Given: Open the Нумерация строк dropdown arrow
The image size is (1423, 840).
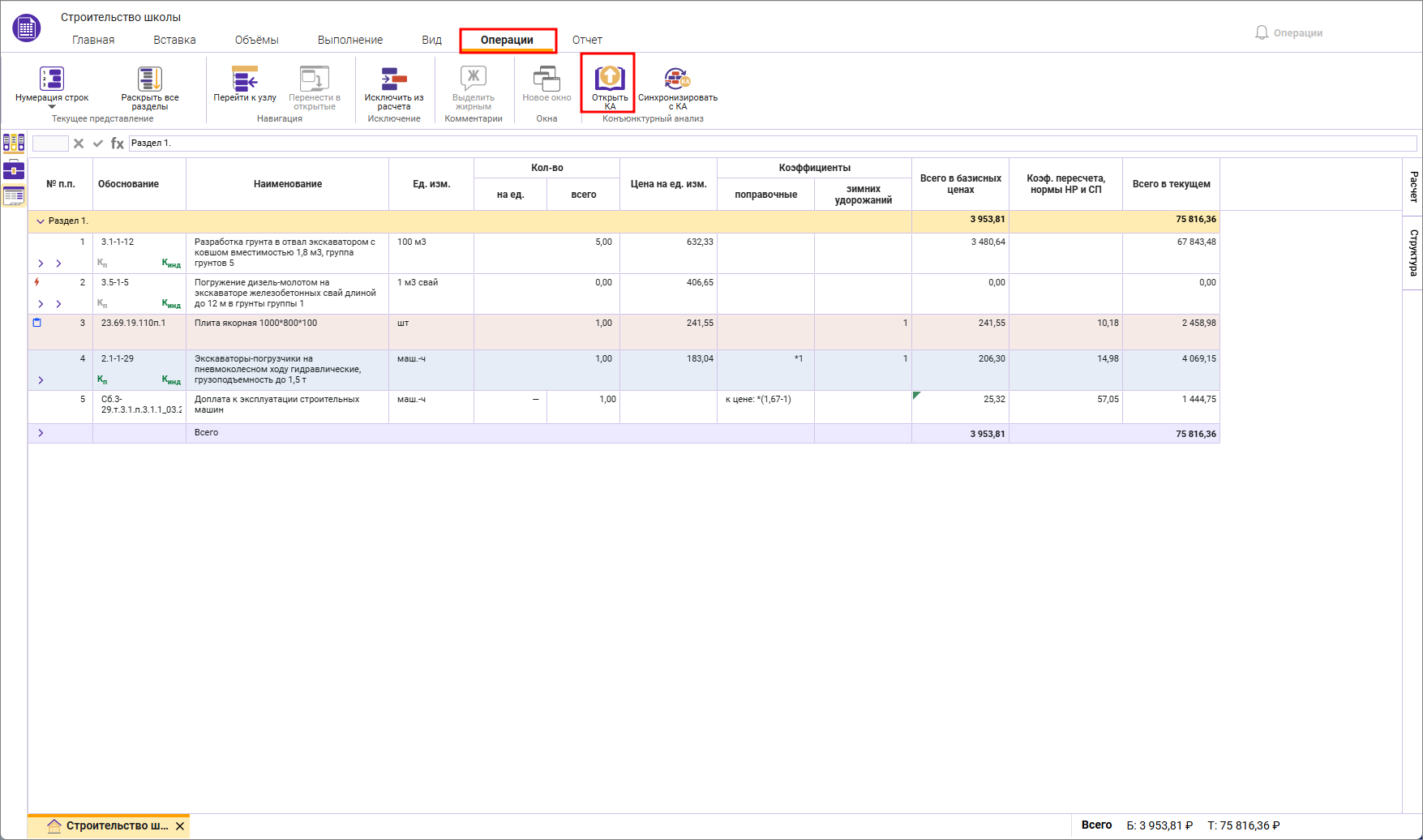Looking at the screenshot, I should pos(52,107).
